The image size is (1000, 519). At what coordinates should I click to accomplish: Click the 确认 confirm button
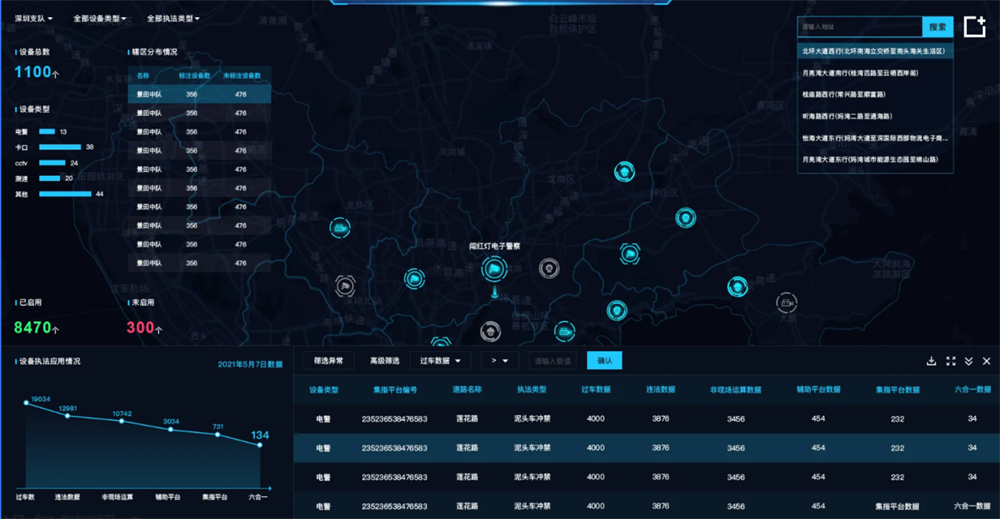[604, 360]
